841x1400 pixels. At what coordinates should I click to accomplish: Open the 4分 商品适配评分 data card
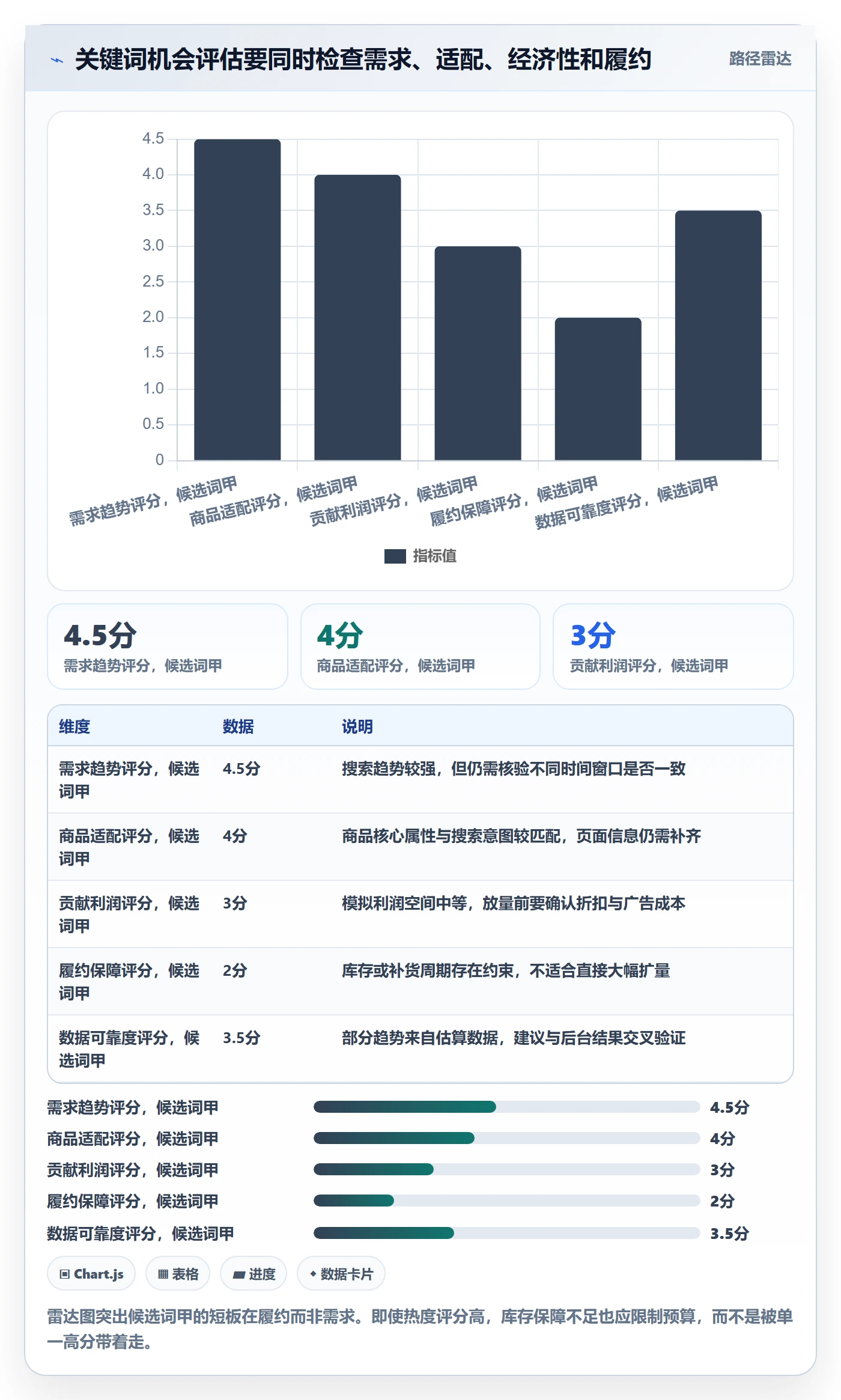(x=421, y=647)
